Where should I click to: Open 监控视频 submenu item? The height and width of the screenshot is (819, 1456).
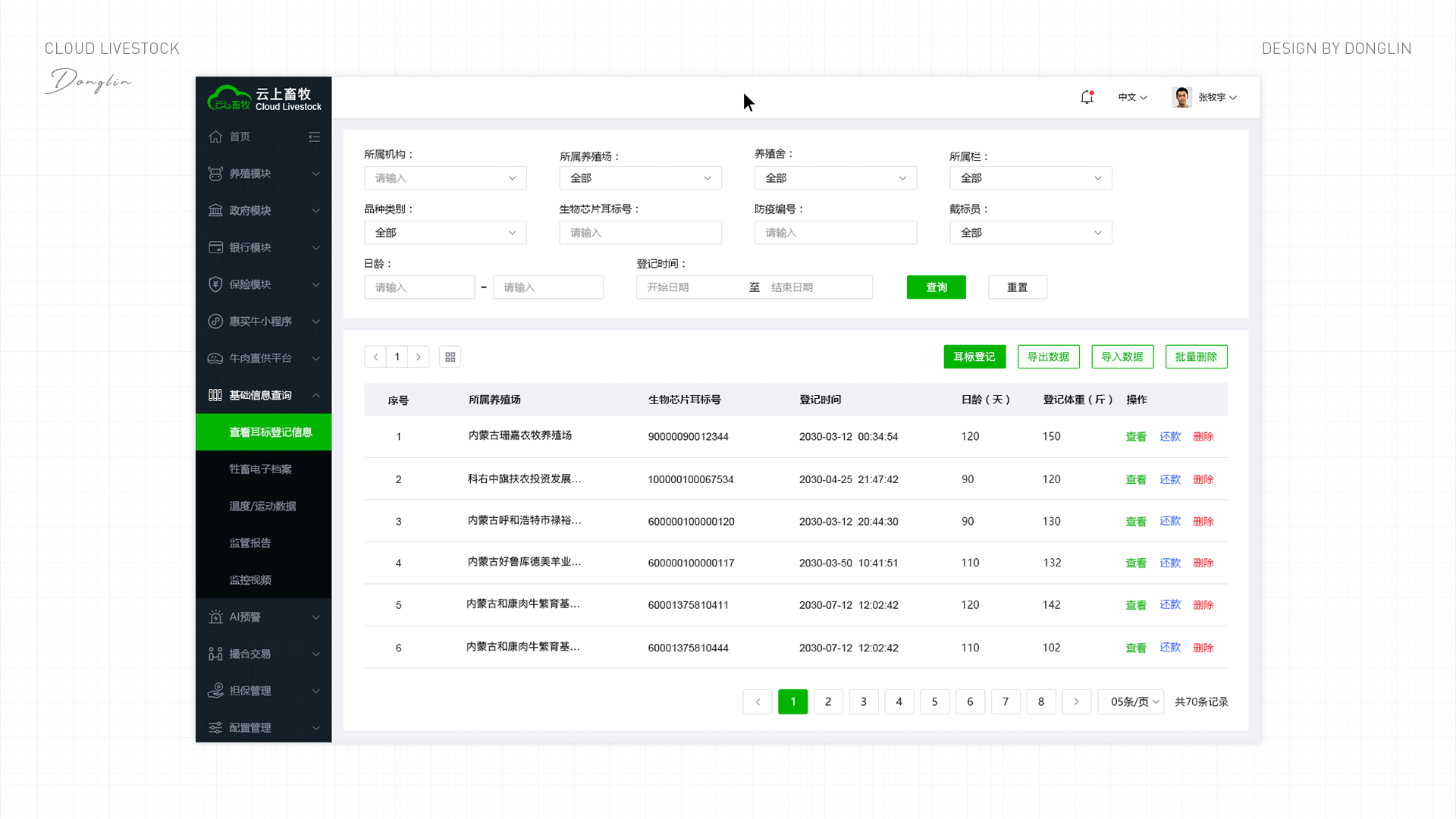coord(250,580)
